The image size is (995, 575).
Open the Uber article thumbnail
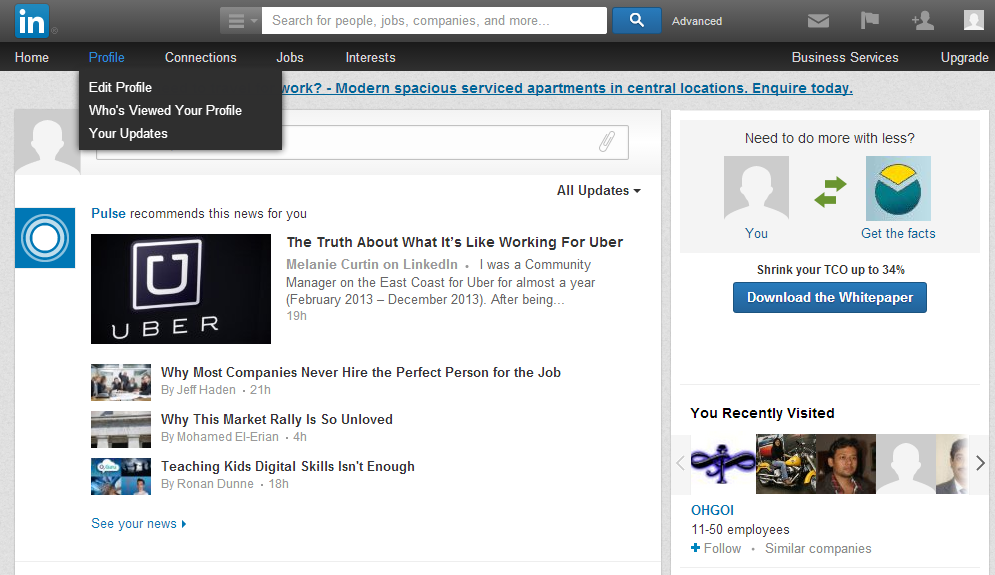click(x=181, y=289)
